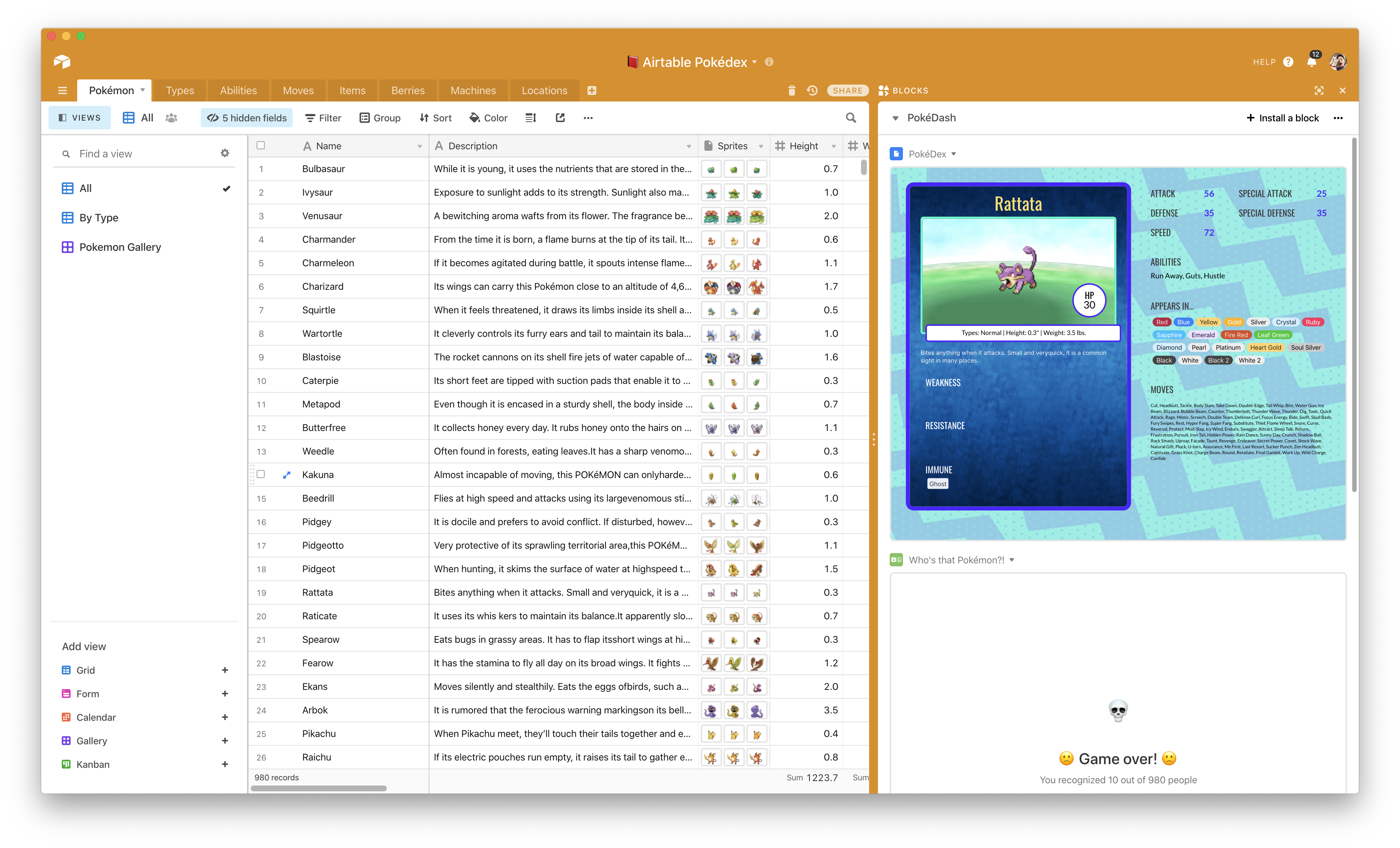This screenshot has height=848, width=1400.
Task: Open the Sprites column dropdown
Action: [761, 146]
